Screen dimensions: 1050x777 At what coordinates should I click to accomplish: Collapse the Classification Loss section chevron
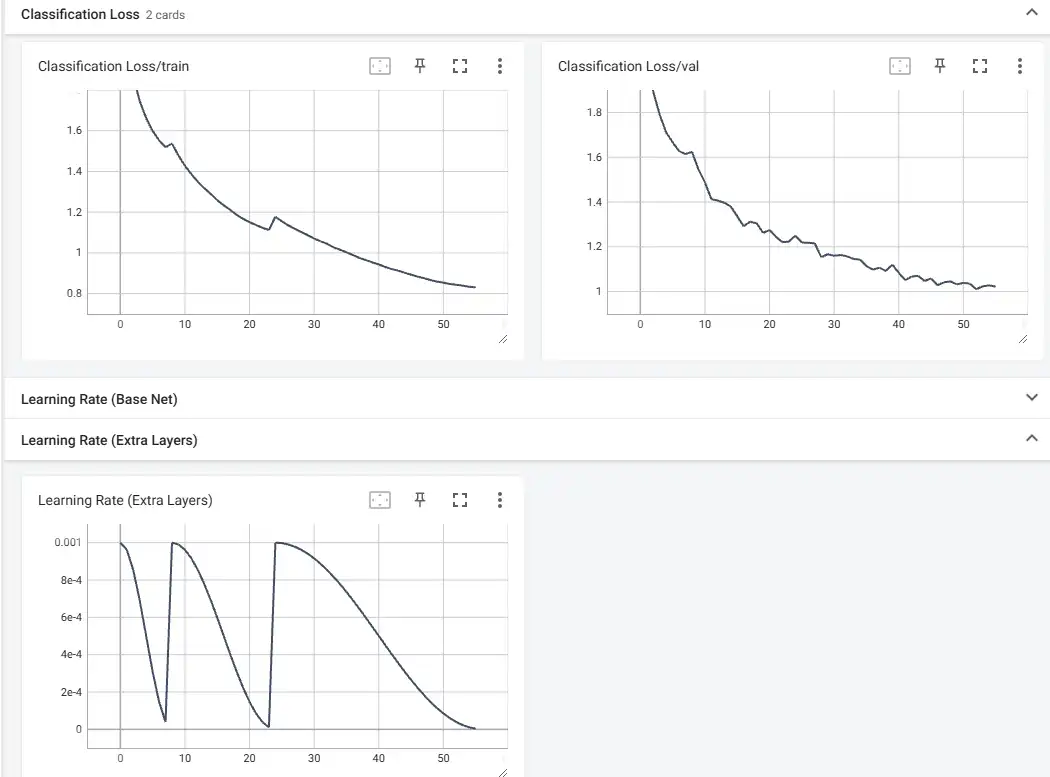pos(1032,13)
